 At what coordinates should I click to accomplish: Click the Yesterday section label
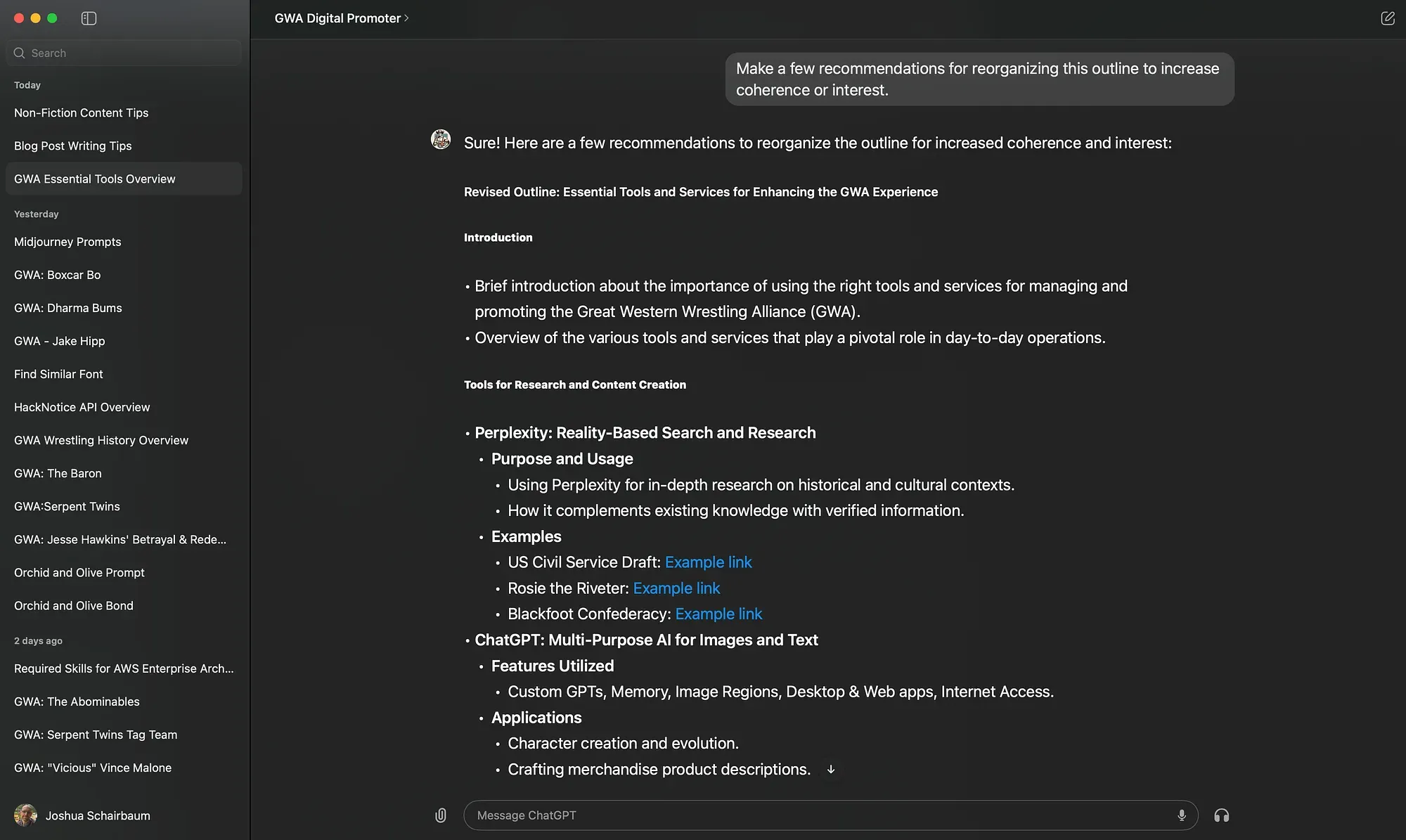(x=37, y=214)
